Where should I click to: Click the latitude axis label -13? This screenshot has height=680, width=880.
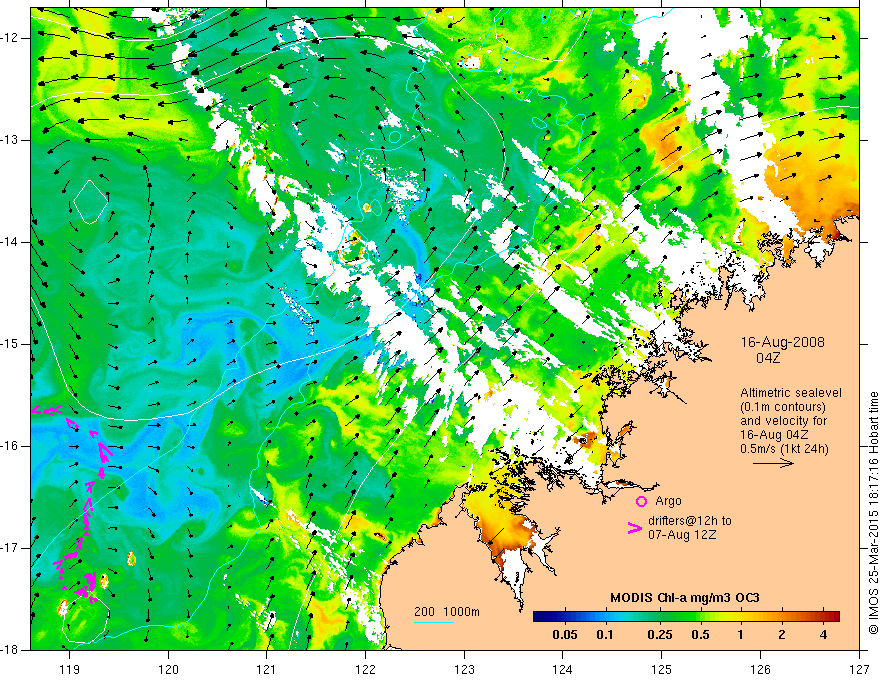pyautogui.click(x=11, y=140)
